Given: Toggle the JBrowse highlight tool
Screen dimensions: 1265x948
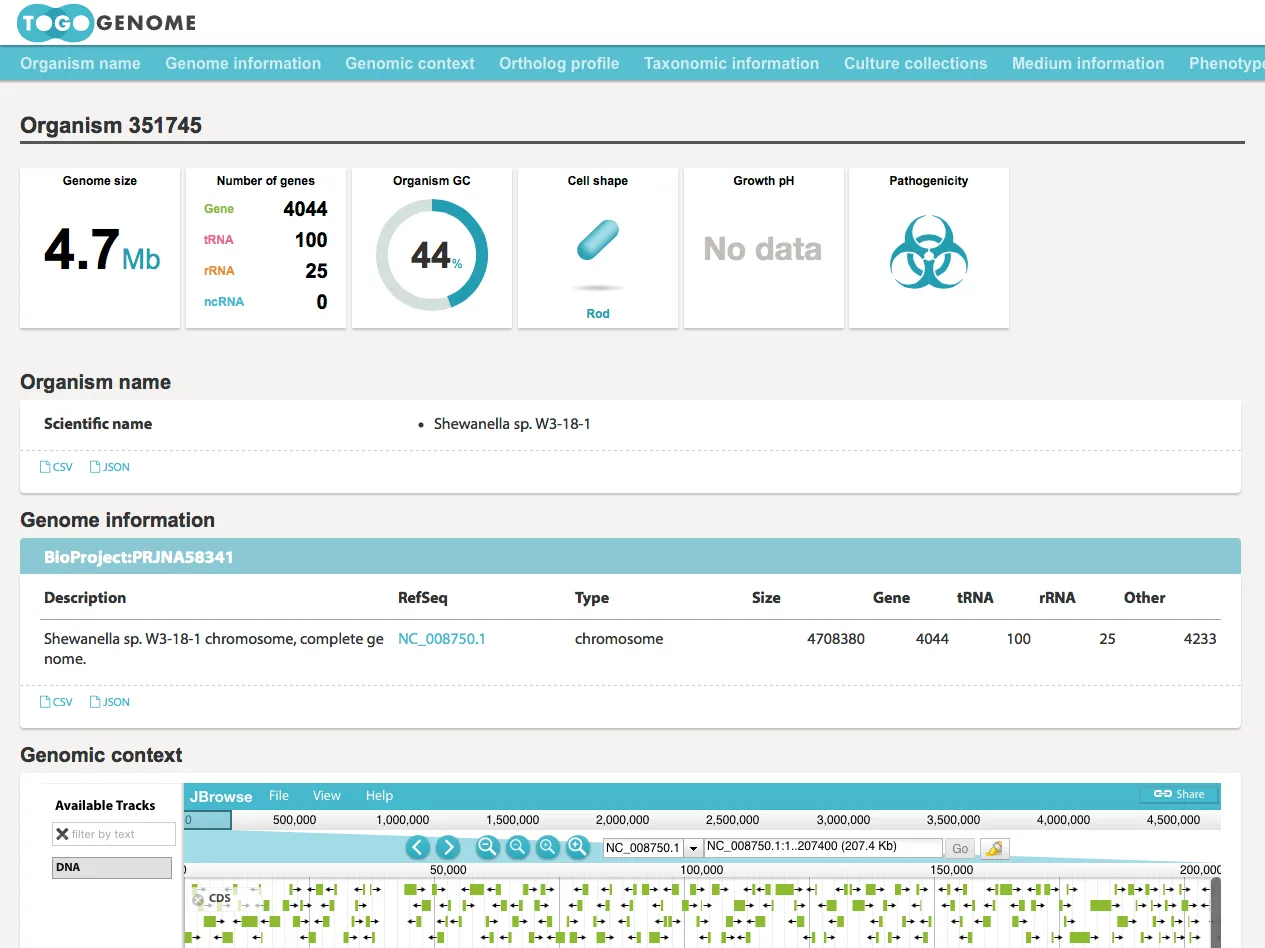Looking at the screenshot, I should point(994,848).
